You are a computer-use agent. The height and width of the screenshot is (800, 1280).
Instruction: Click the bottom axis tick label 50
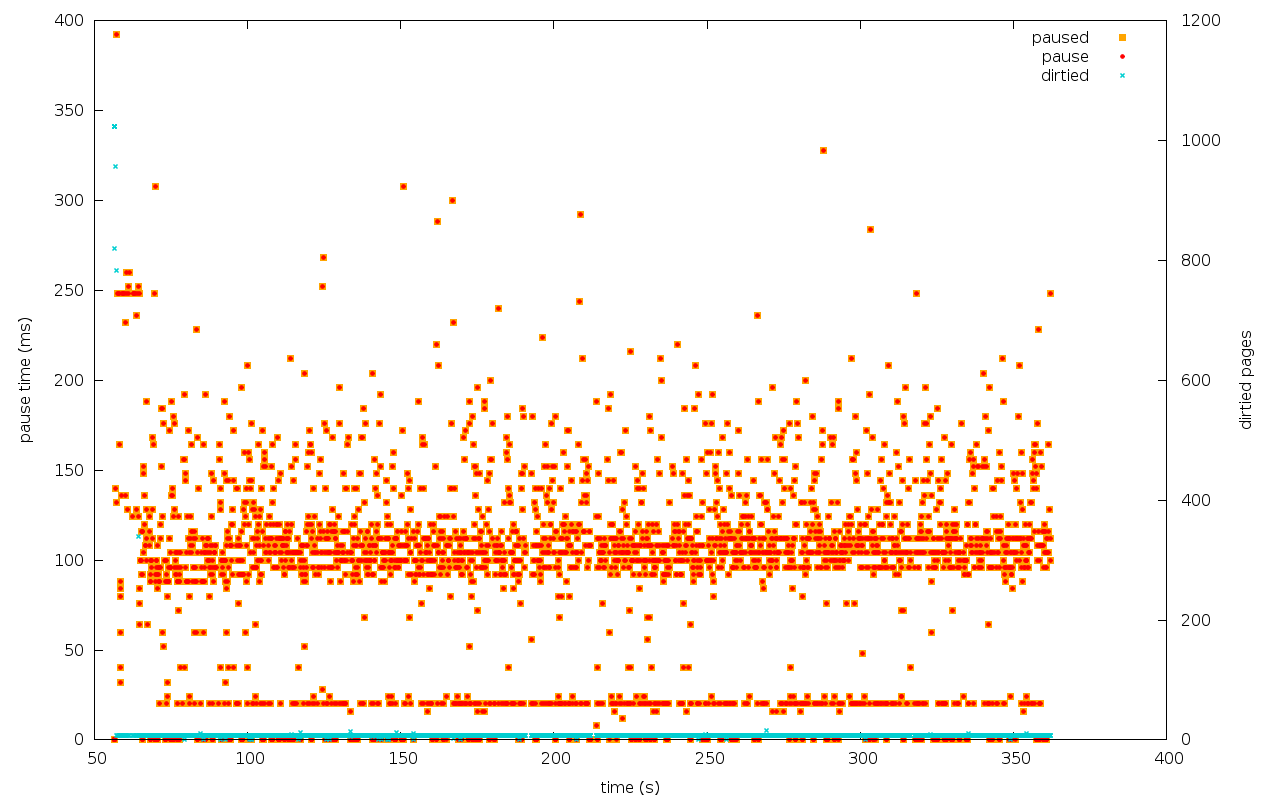[x=97, y=759]
